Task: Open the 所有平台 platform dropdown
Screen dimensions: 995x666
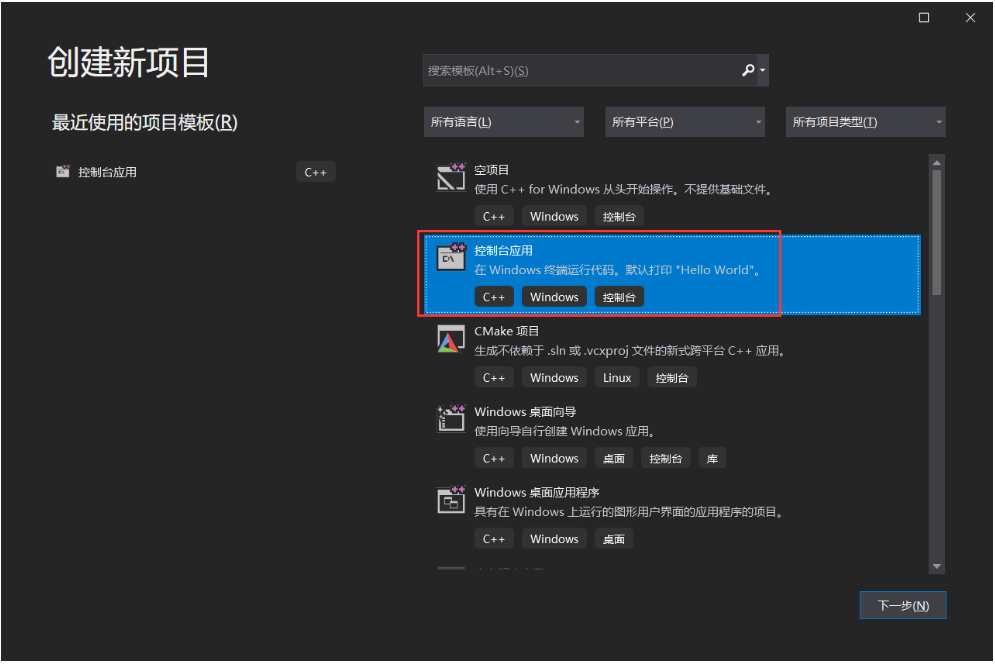Action: click(x=684, y=121)
